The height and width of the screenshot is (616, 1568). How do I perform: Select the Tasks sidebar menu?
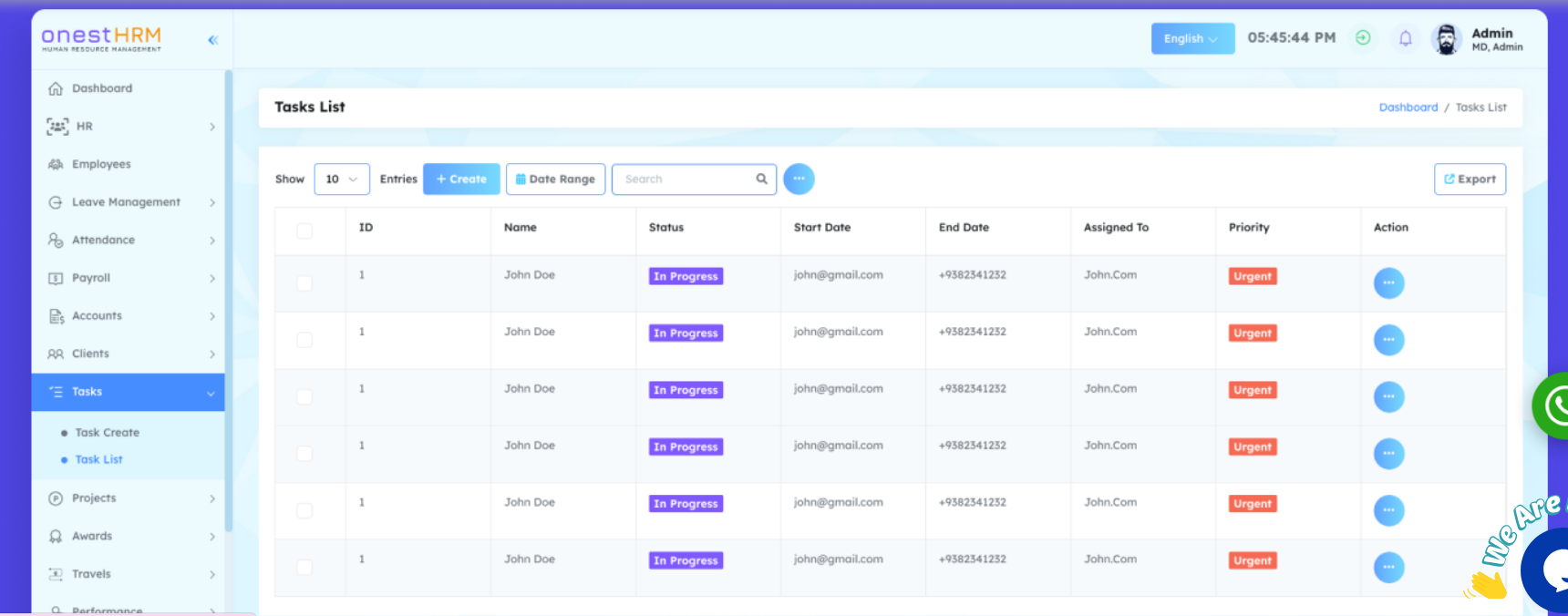click(128, 392)
